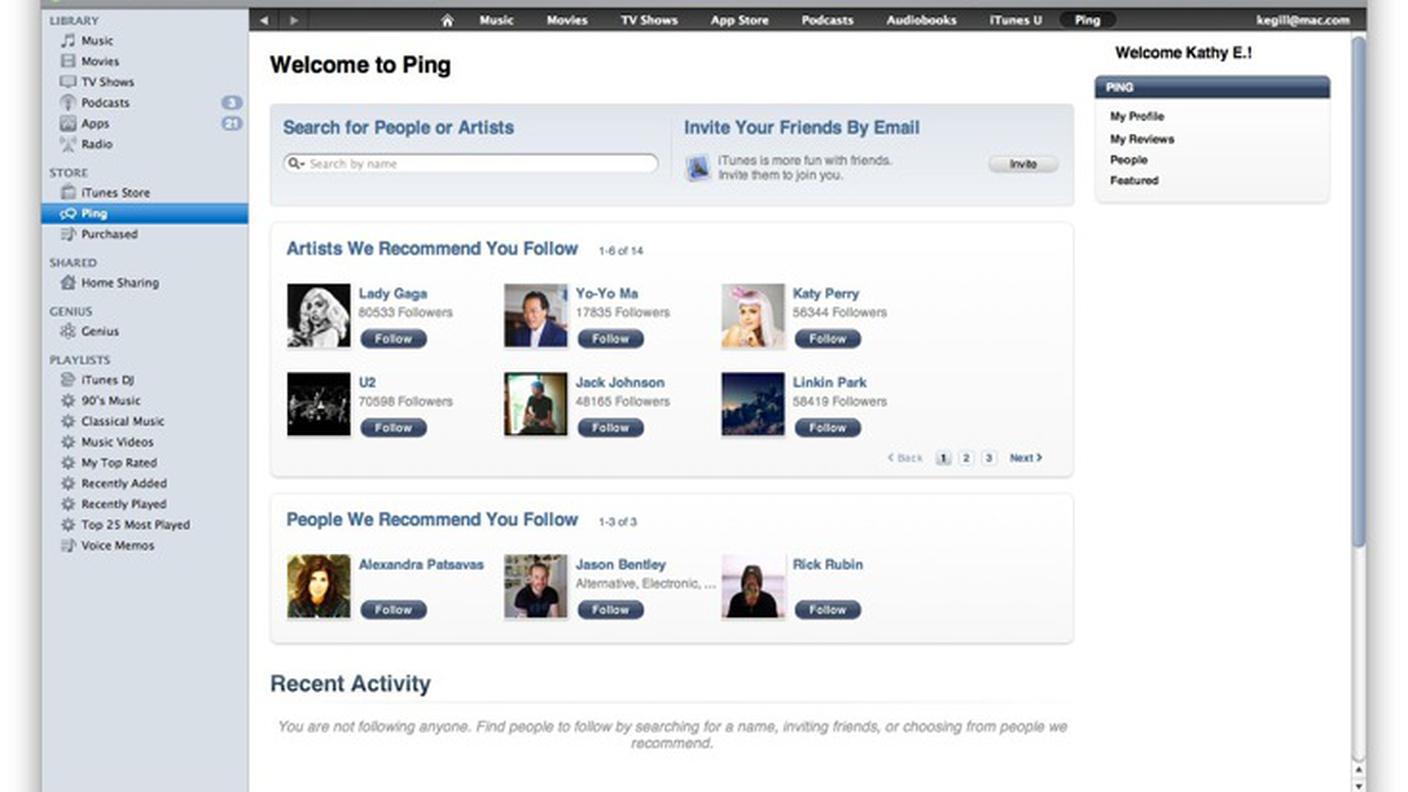Click the Next link for more artists
The width and height of the screenshot is (1408, 792).
(1025, 458)
